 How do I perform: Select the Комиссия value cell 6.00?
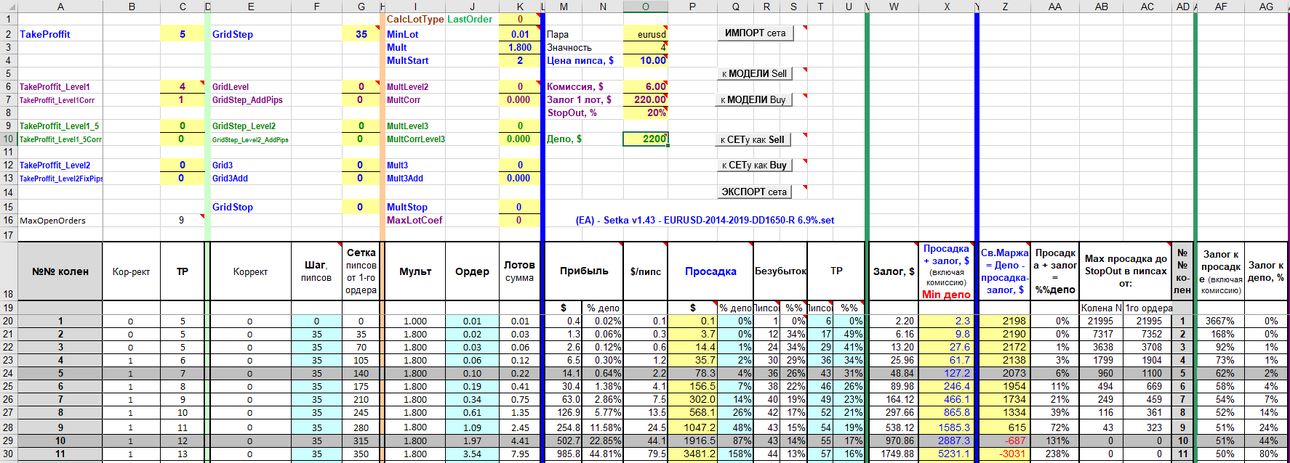point(646,86)
